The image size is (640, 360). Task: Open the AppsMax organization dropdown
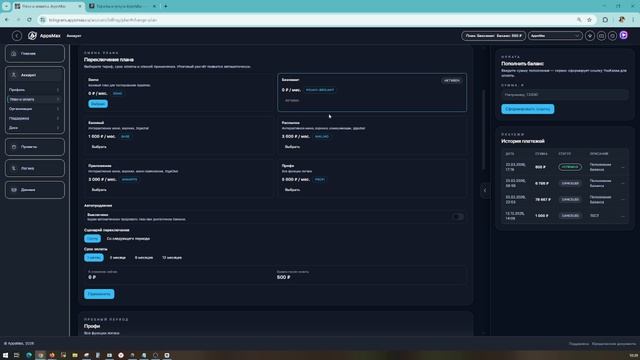(555, 36)
